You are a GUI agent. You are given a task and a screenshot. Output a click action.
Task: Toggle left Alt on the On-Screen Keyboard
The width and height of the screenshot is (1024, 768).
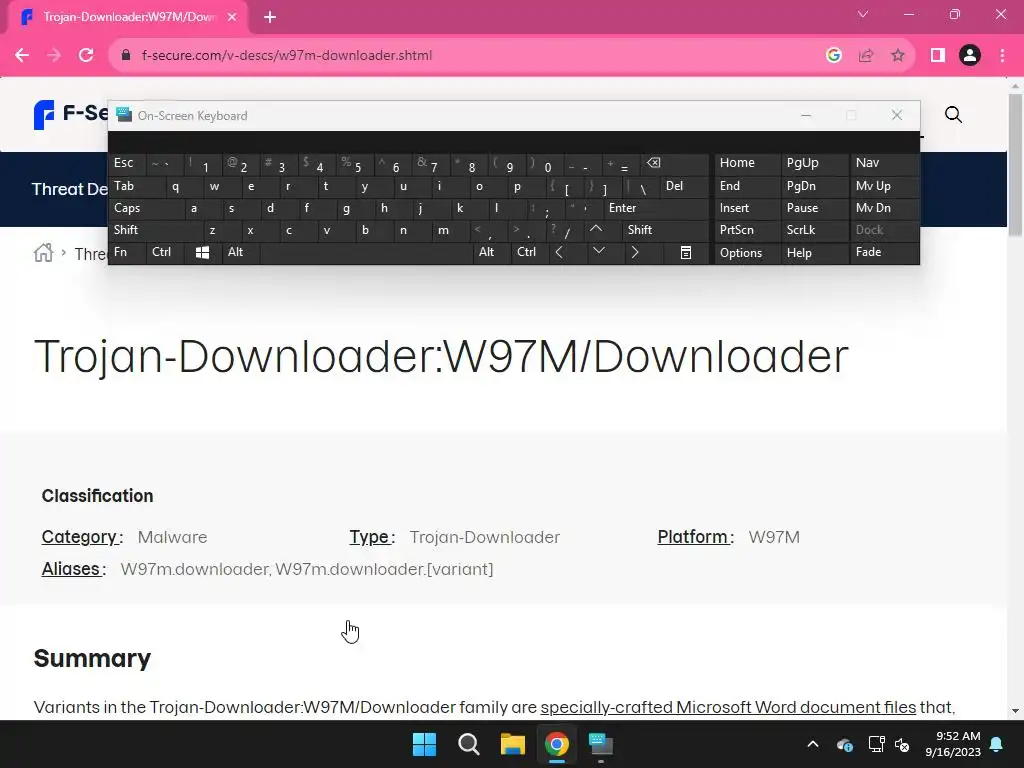click(240, 252)
